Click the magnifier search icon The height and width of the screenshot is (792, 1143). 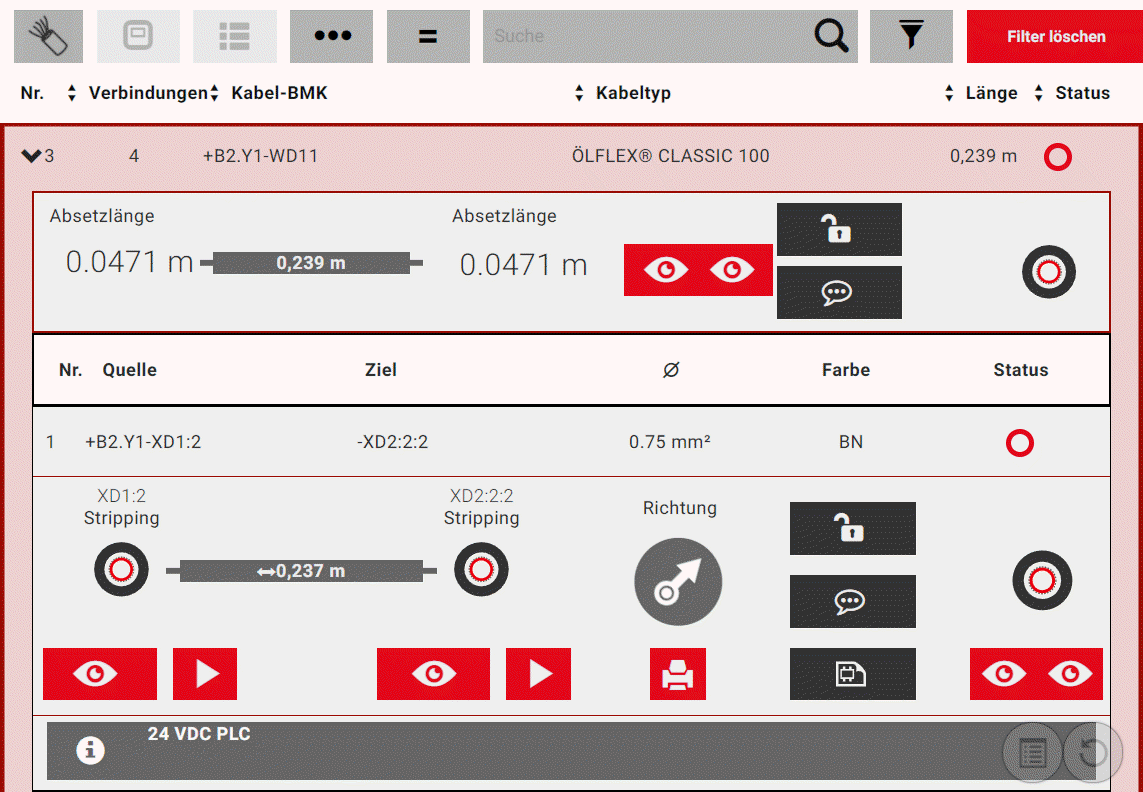[x=831, y=35]
